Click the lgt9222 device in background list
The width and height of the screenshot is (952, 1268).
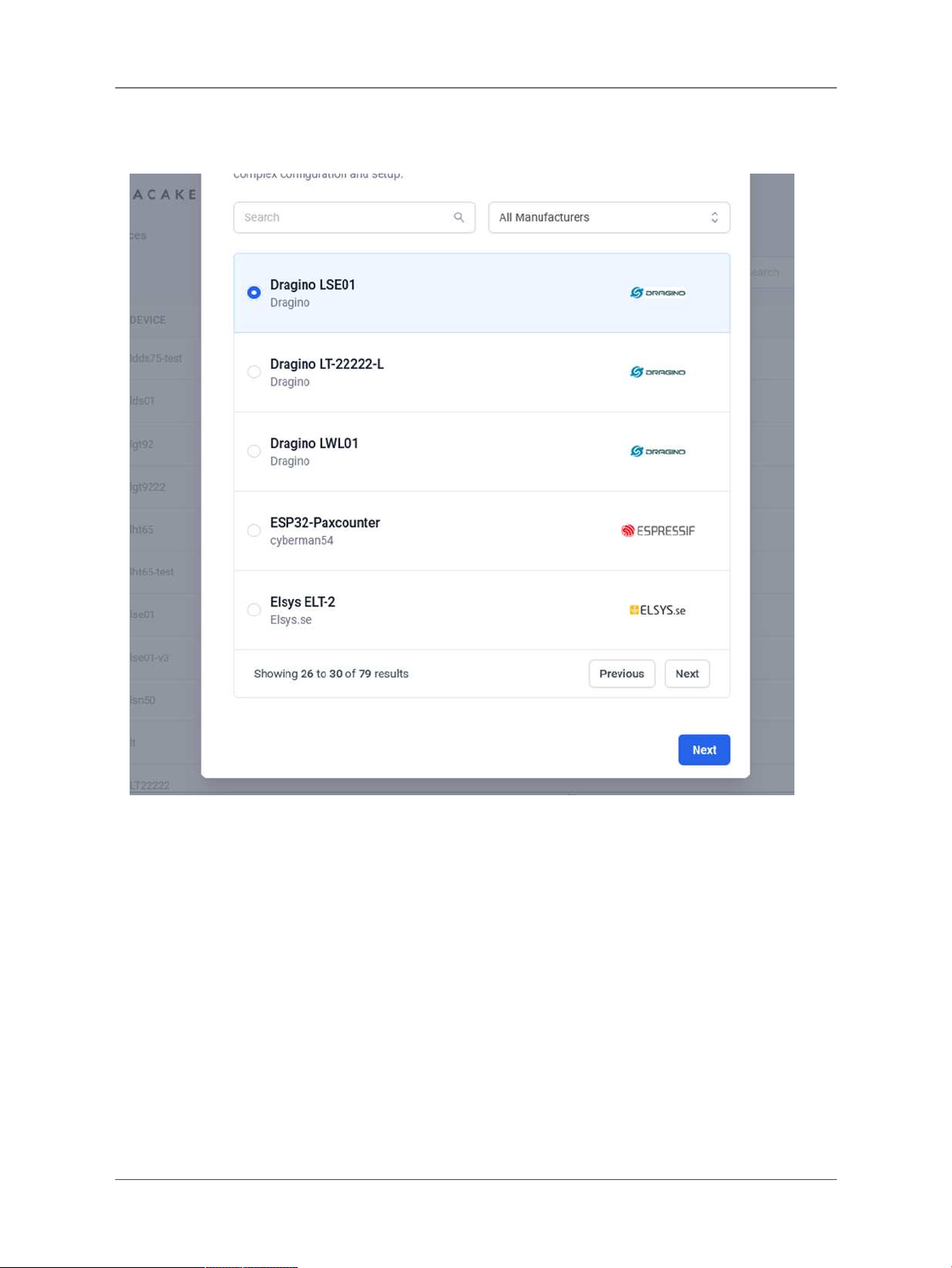click(148, 486)
